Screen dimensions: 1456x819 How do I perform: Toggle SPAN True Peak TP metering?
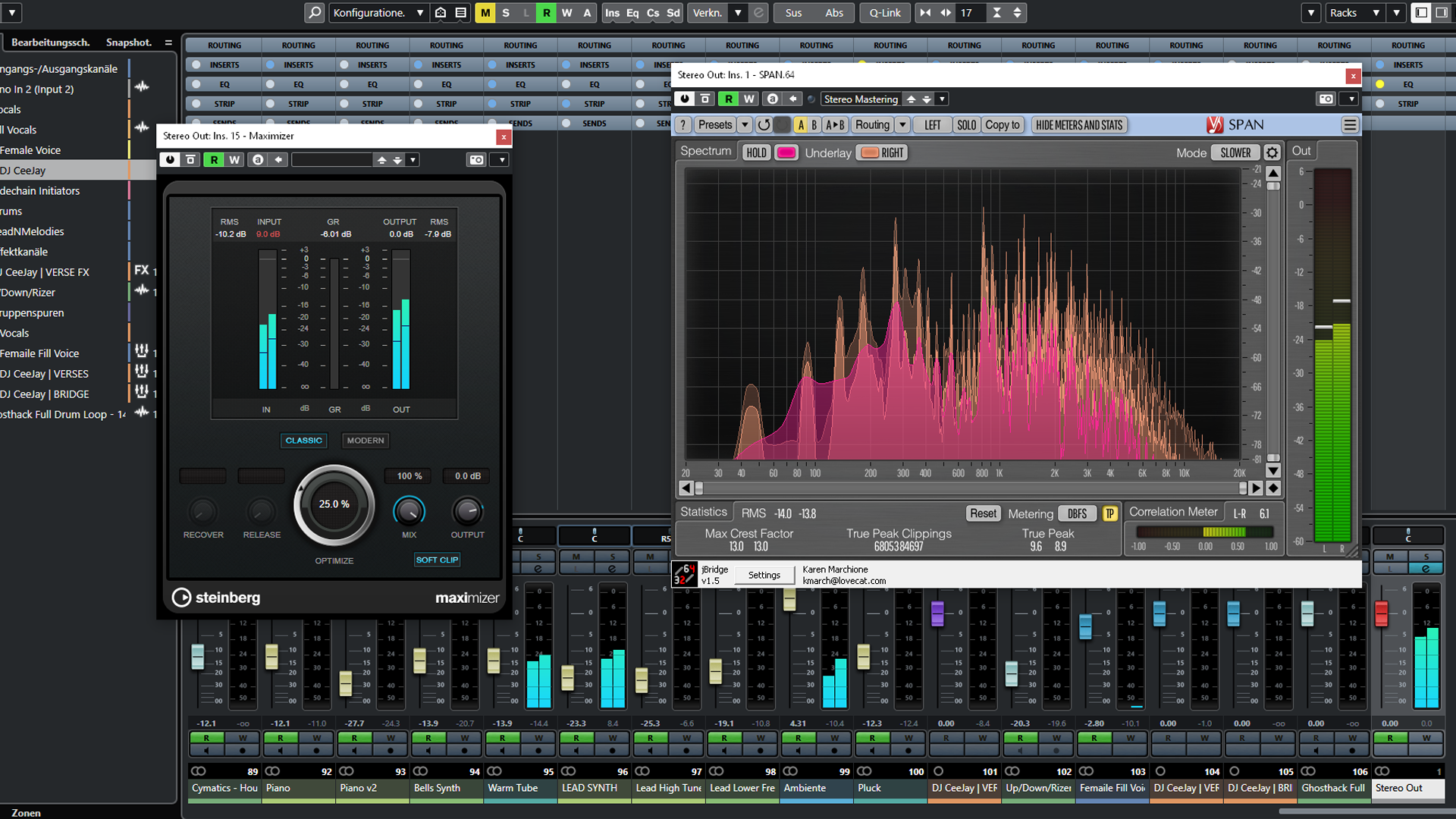1109,513
